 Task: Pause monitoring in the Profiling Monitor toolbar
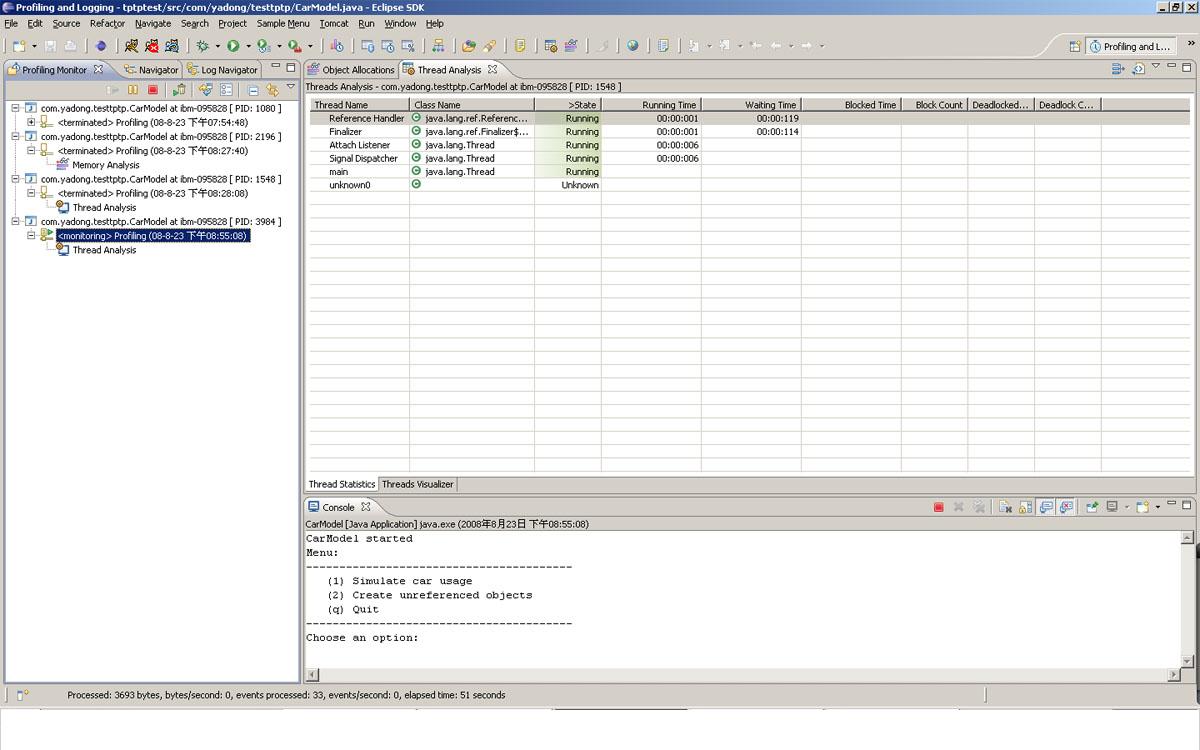(x=133, y=90)
